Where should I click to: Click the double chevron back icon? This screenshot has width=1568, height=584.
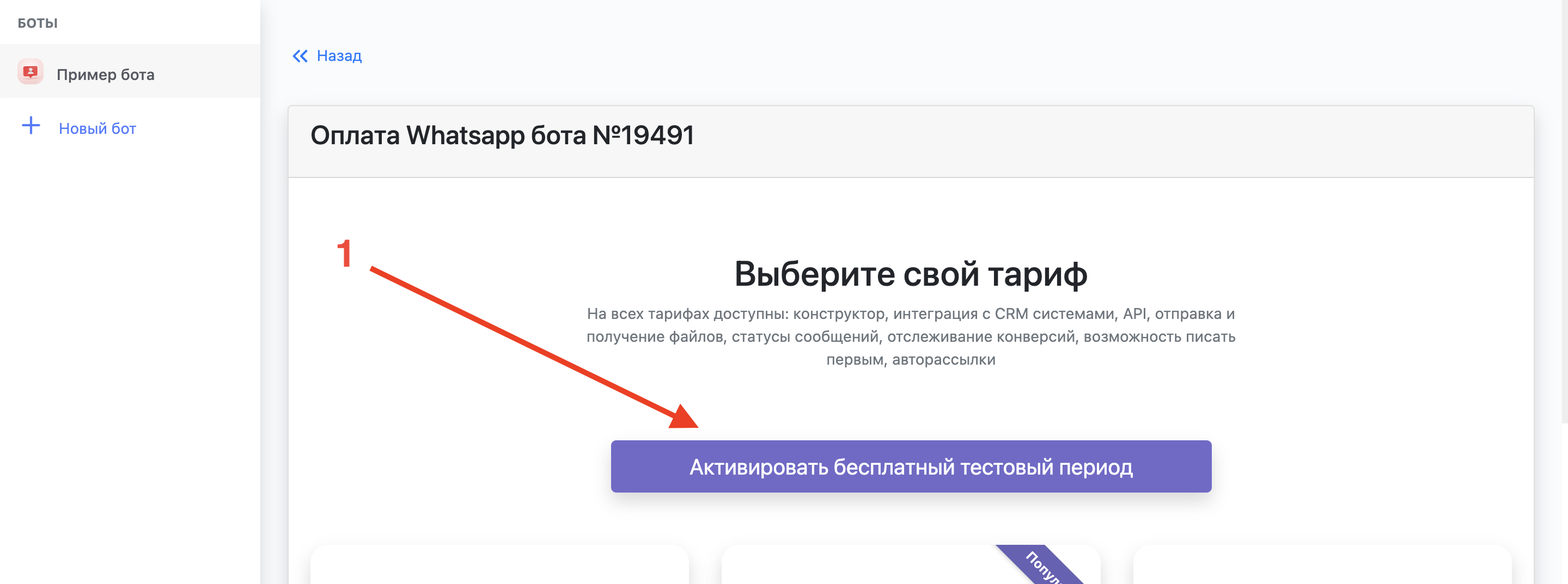click(x=300, y=56)
